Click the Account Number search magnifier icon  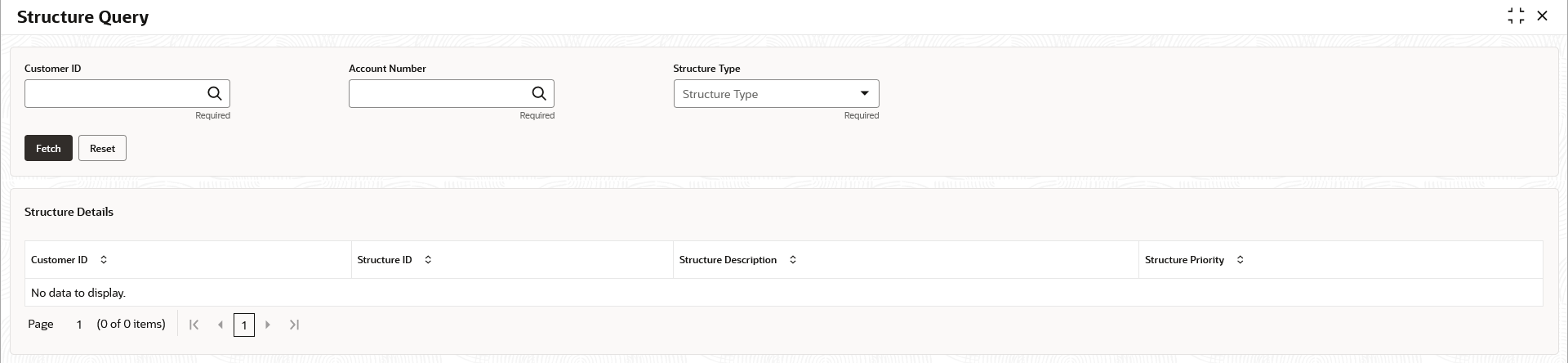(x=538, y=94)
